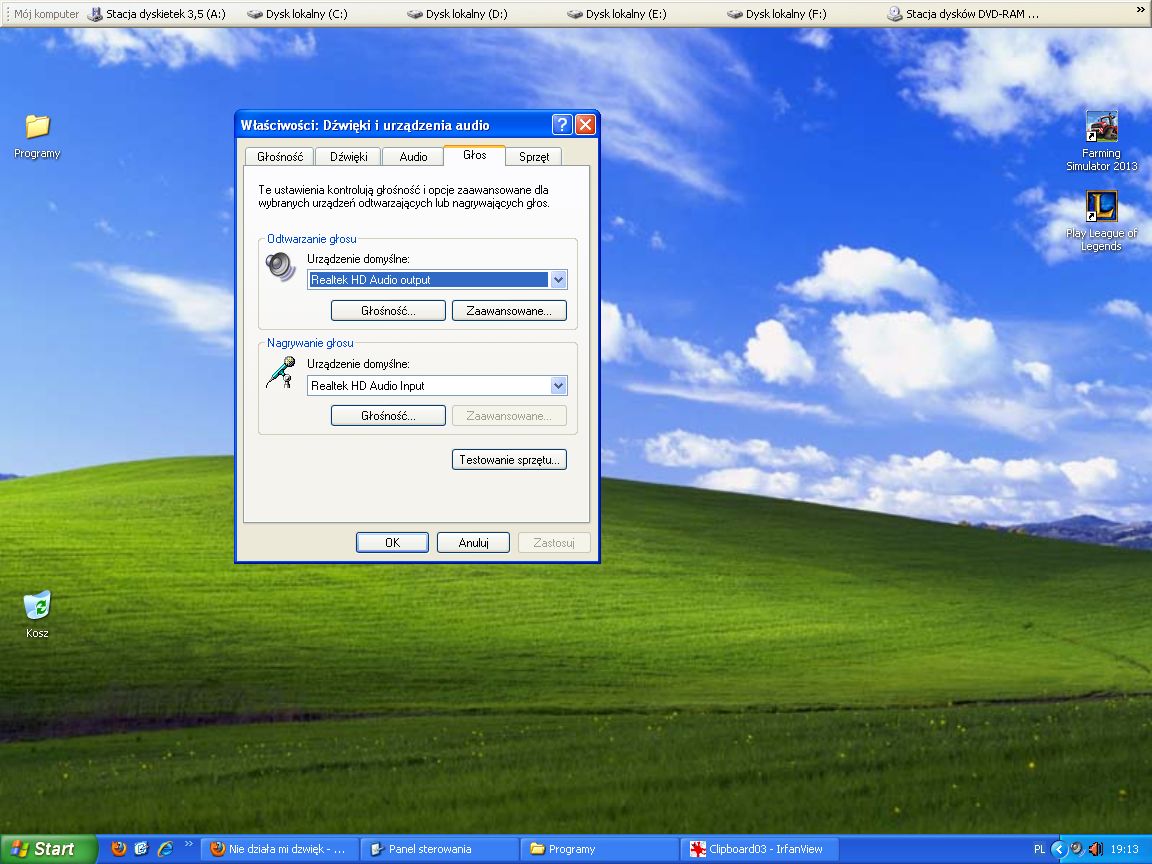Open Stacja dysków DVD-RAM drive

[963, 14]
